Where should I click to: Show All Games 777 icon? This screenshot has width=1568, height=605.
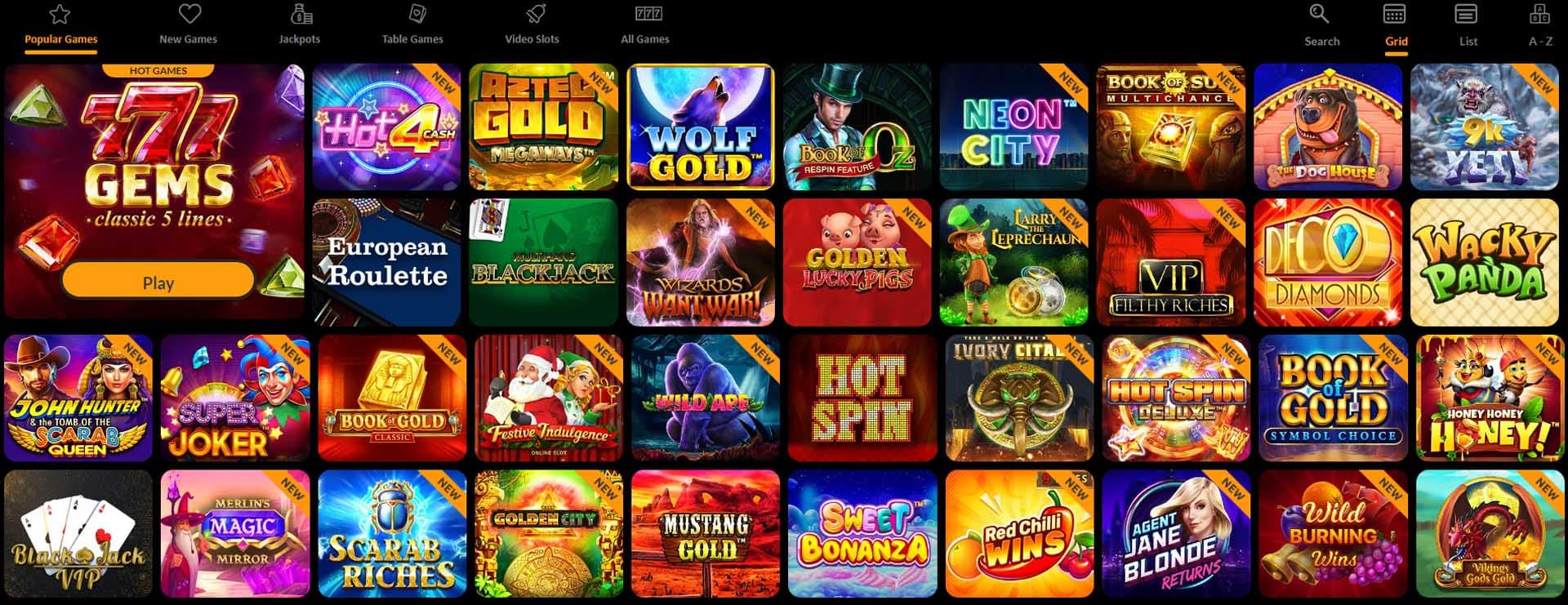pyautogui.click(x=648, y=13)
